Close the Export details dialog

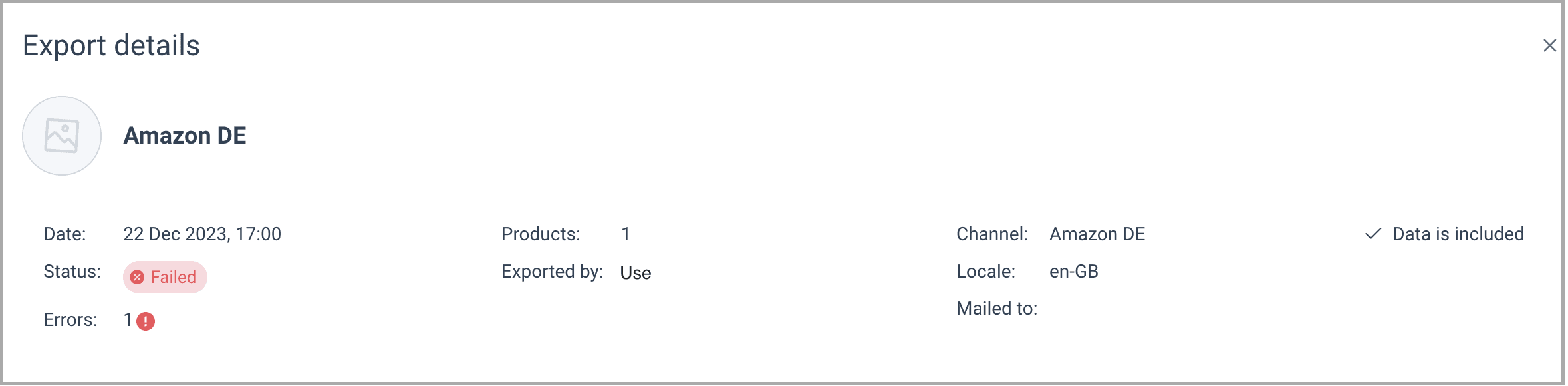[1549, 45]
